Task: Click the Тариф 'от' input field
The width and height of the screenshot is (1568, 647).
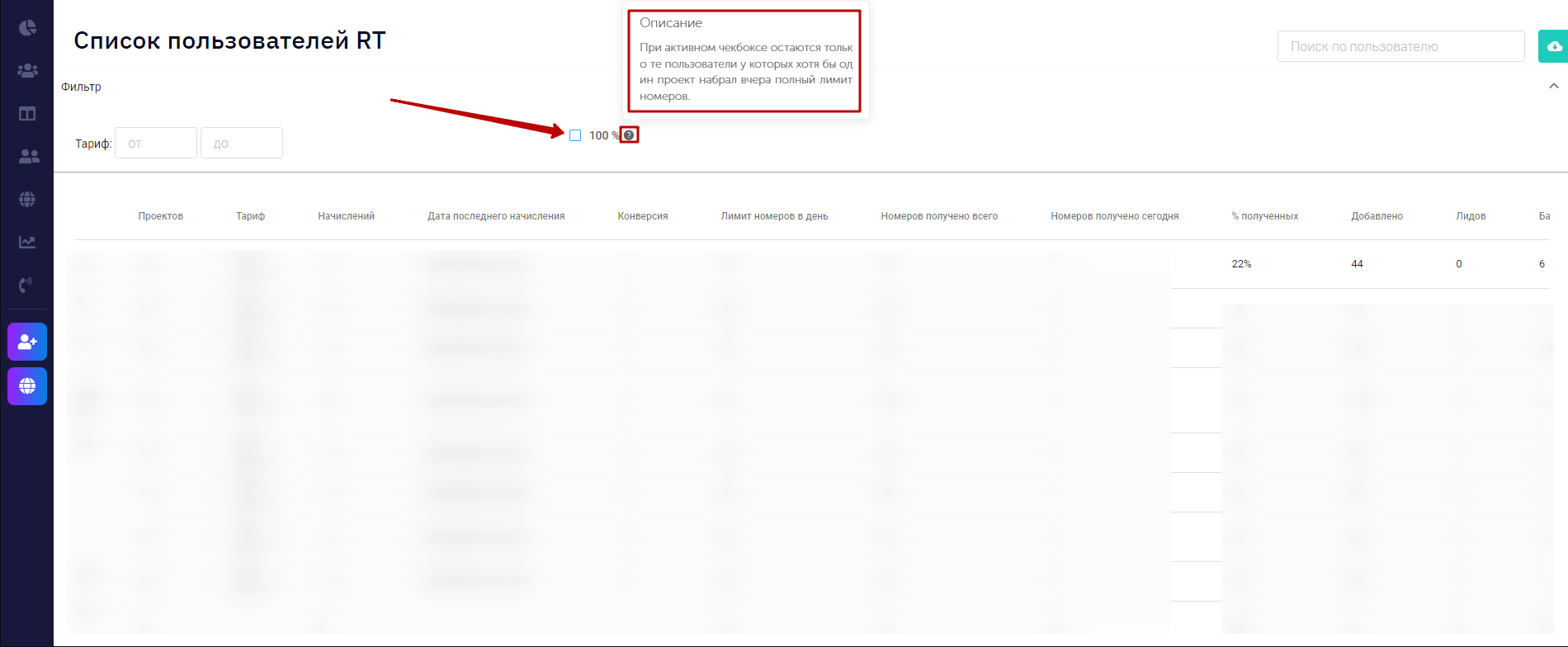Action: [x=156, y=143]
